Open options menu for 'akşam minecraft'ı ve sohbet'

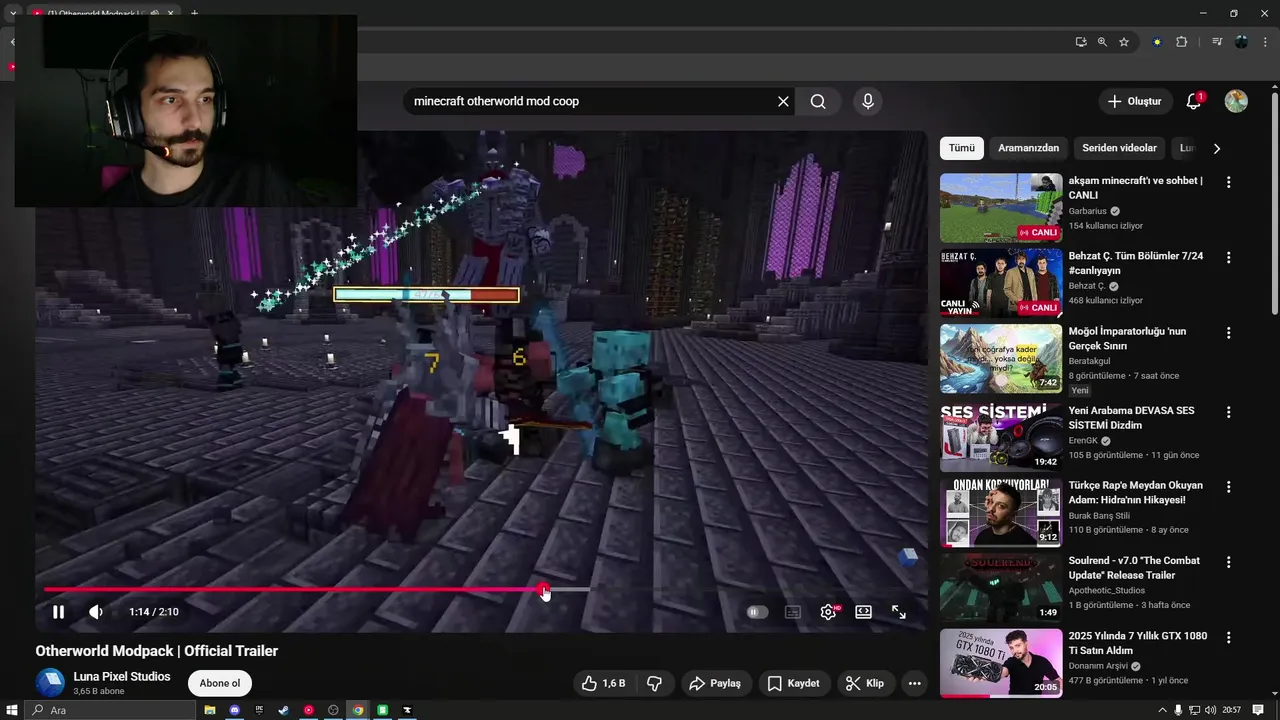point(1229,182)
